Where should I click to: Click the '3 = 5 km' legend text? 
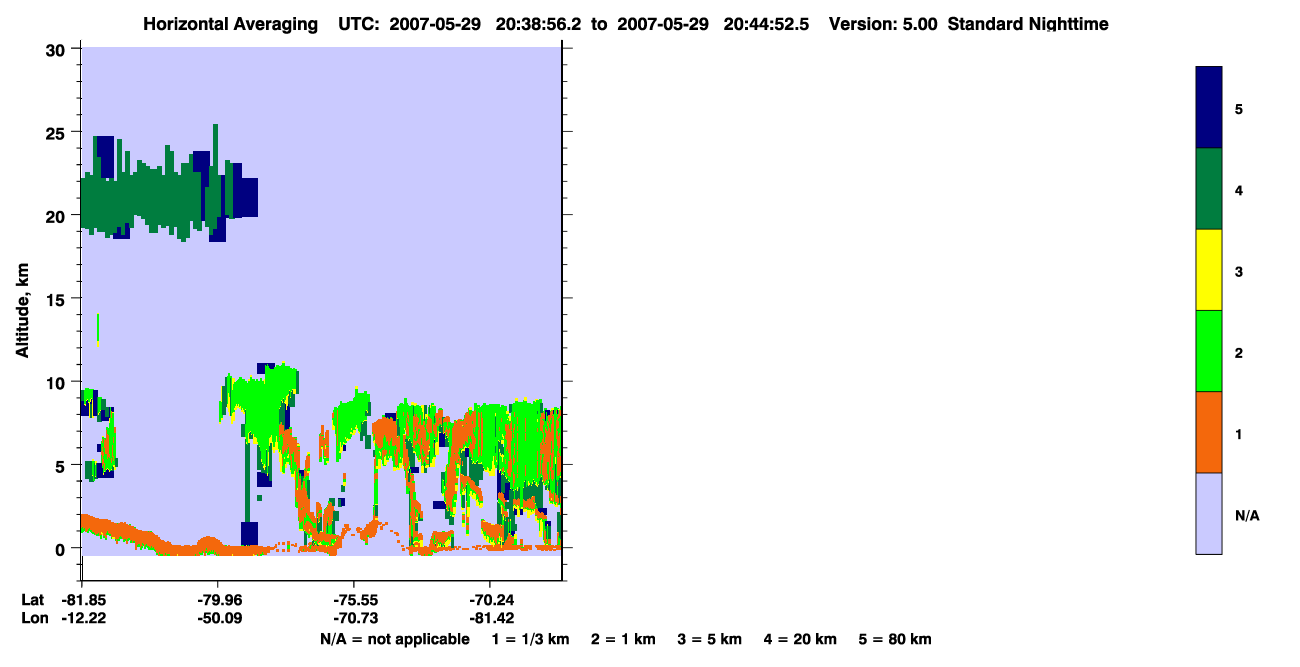(x=710, y=639)
